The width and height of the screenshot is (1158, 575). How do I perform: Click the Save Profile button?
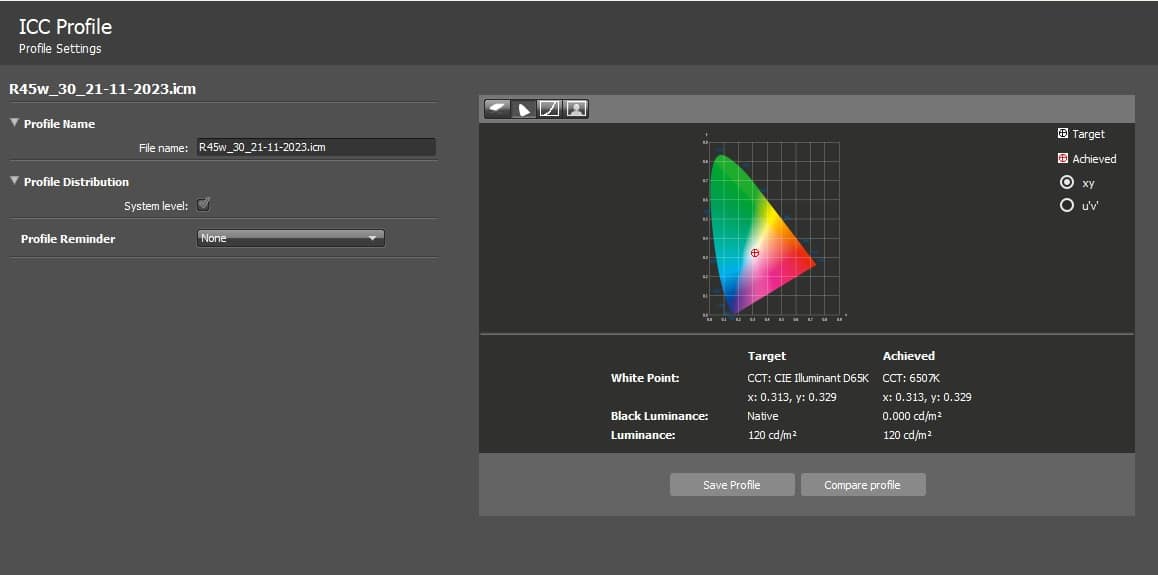[x=732, y=485]
